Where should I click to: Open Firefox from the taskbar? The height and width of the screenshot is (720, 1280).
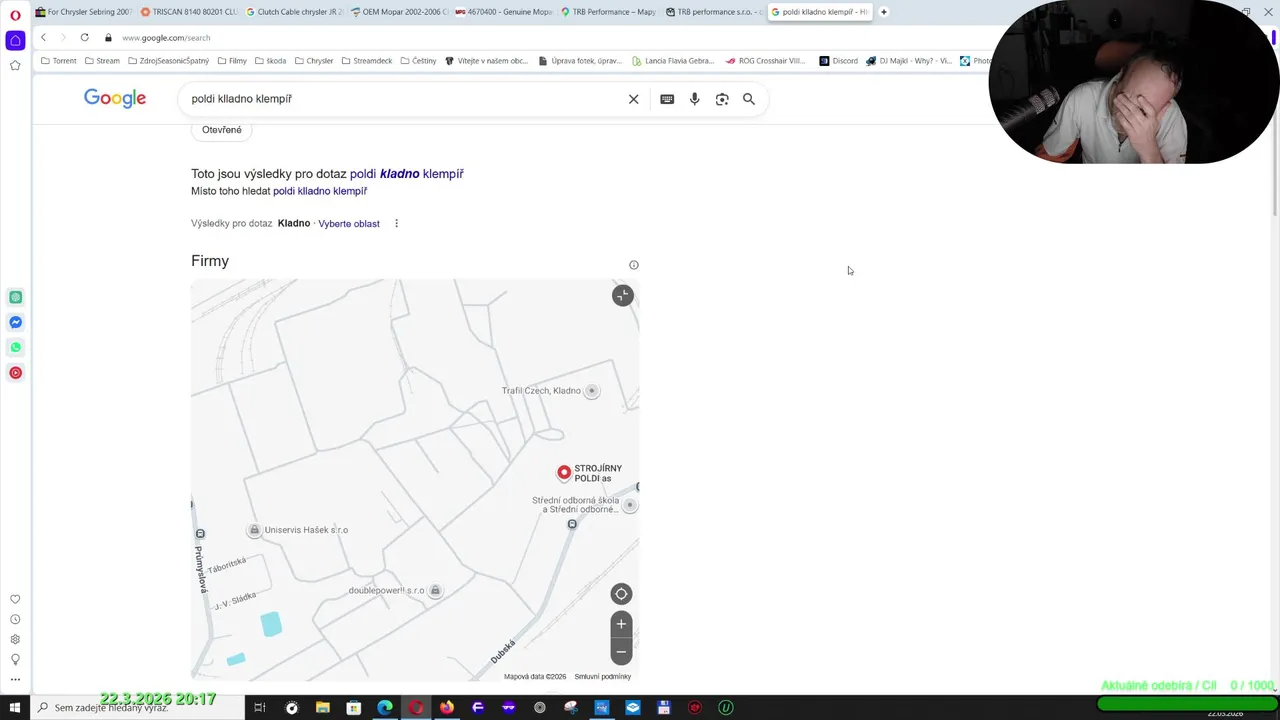(446, 708)
